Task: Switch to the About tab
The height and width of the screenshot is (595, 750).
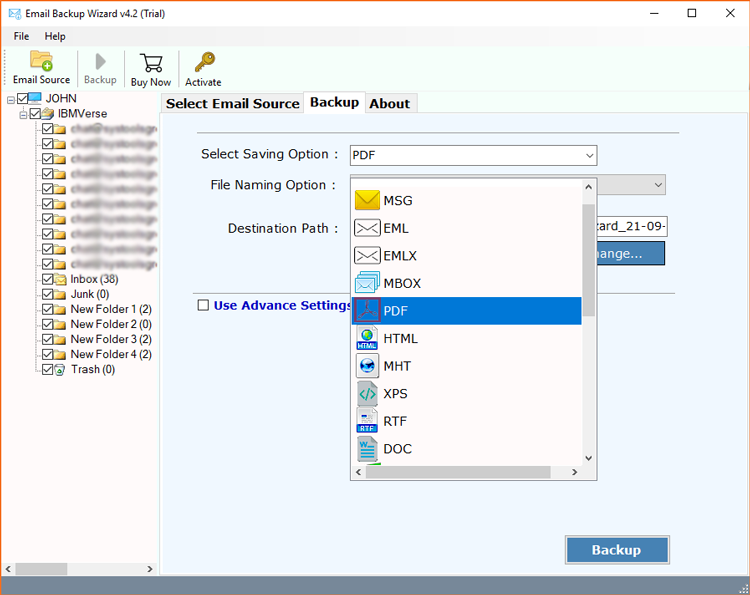Action: point(390,103)
